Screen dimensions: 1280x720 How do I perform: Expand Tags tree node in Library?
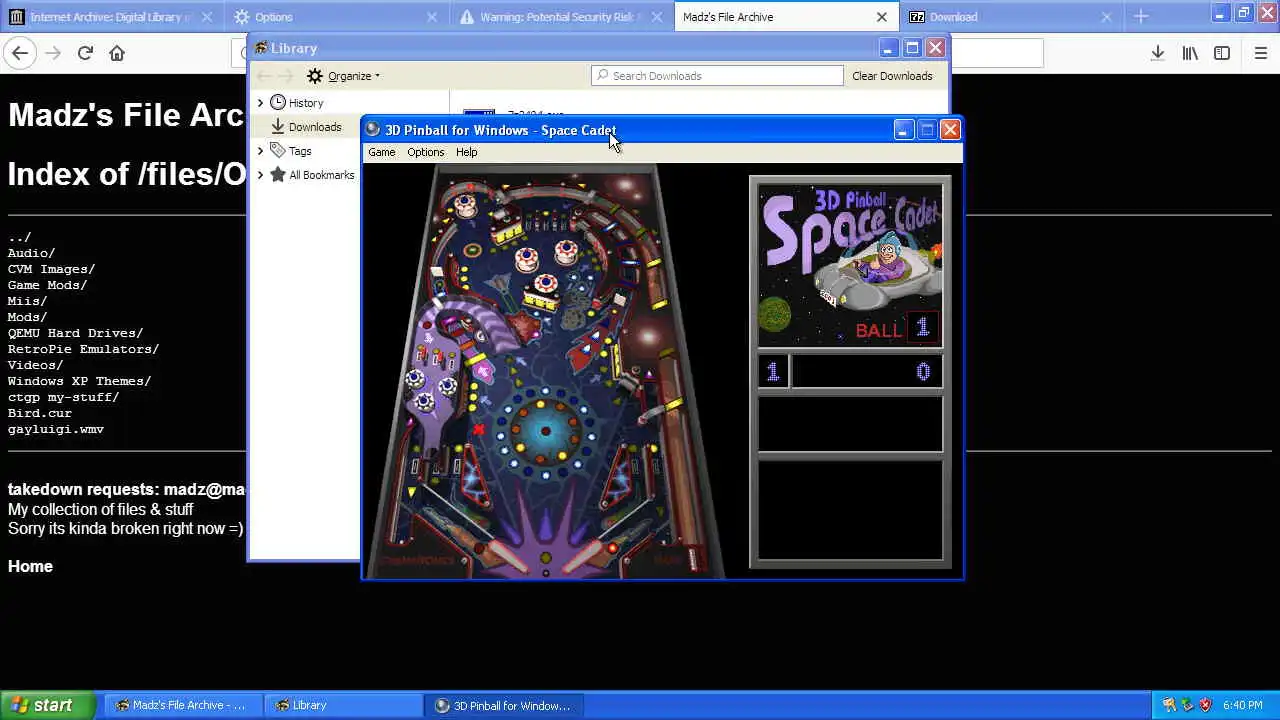[260, 150]
